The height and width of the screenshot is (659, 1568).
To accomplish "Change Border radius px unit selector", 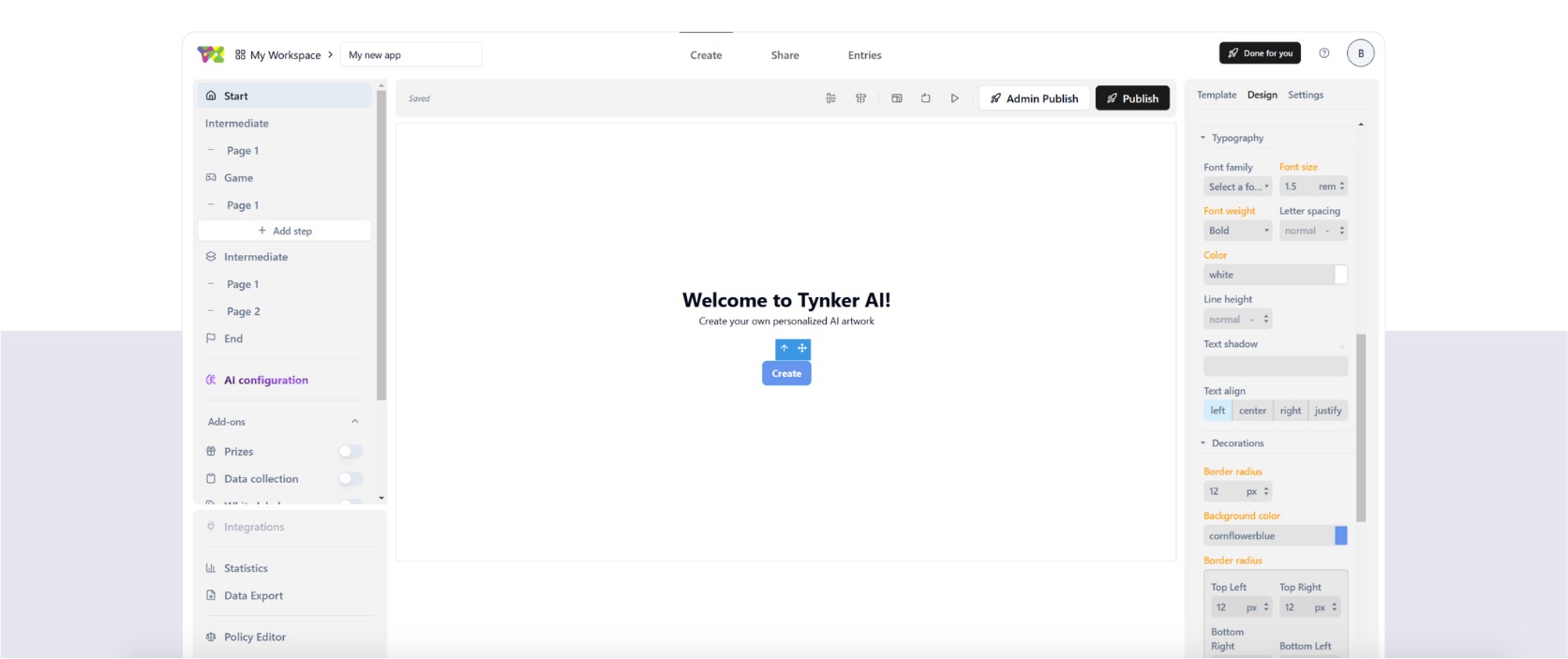I will coord(1258,491).
